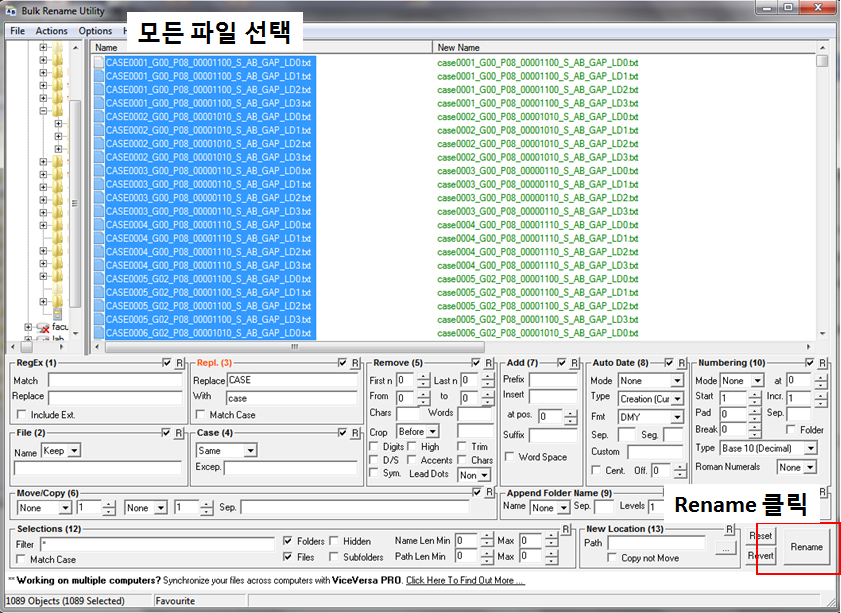Click the Rename button

click(806, 546)
